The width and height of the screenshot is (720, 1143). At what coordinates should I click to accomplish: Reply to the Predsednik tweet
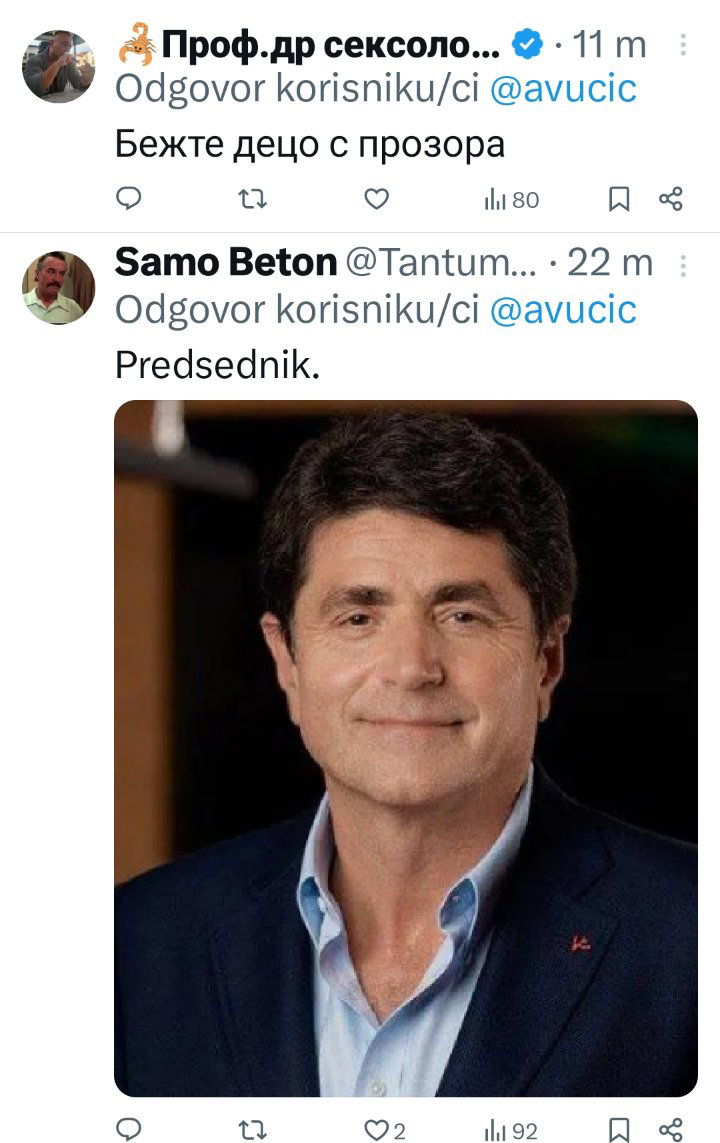[x=129, y=1129]
